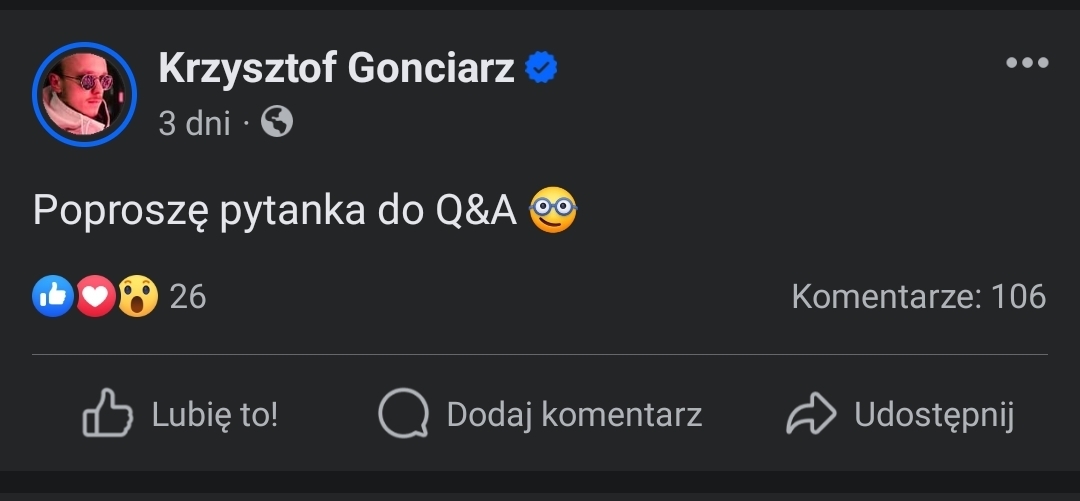Click the thumbs-up icon beside Lubię to!
This screenshot has height=501, width=1080.
107,414
